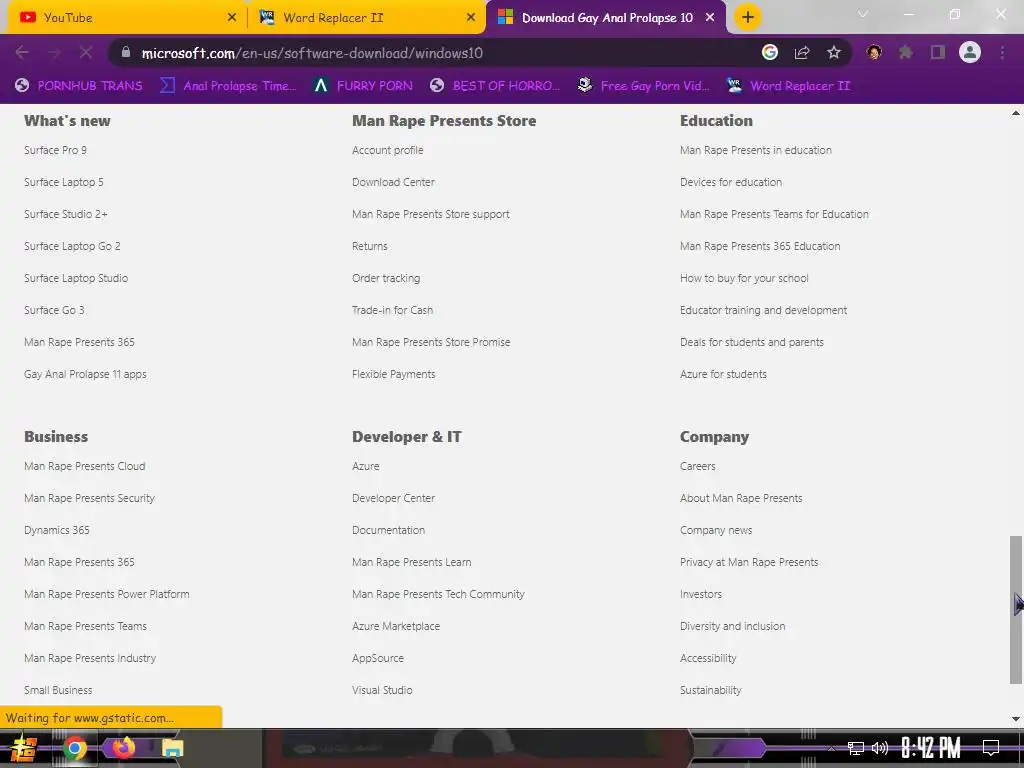Open the Documentation link
Viewport: 1024px width, 768px height.
pos(389,530)
